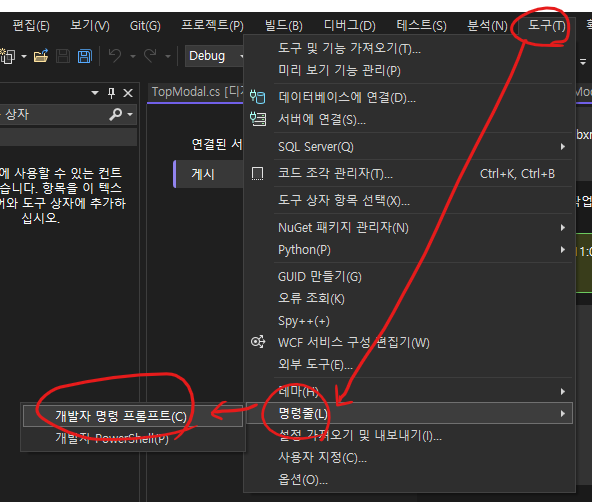The width and height of the screenshot is (592, 502).
Task: Click the open file folder icon
Action: [x=41, y=56]
